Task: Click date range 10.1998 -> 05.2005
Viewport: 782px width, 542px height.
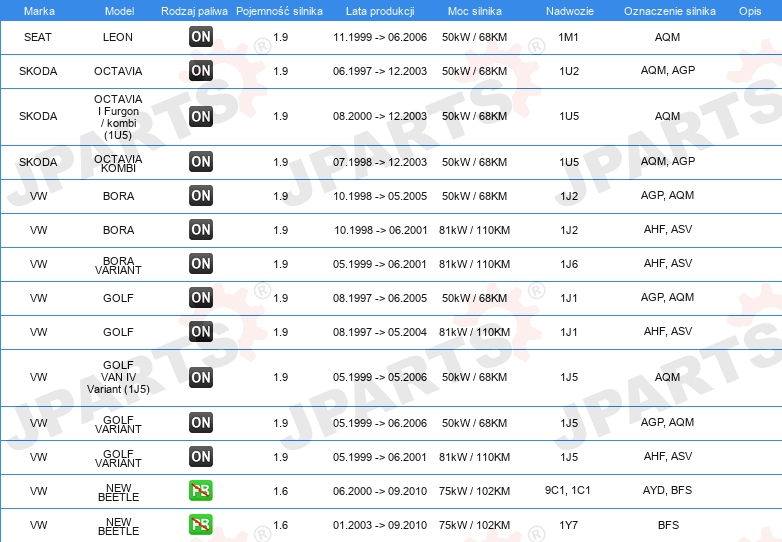Action: tap(380, 196)
